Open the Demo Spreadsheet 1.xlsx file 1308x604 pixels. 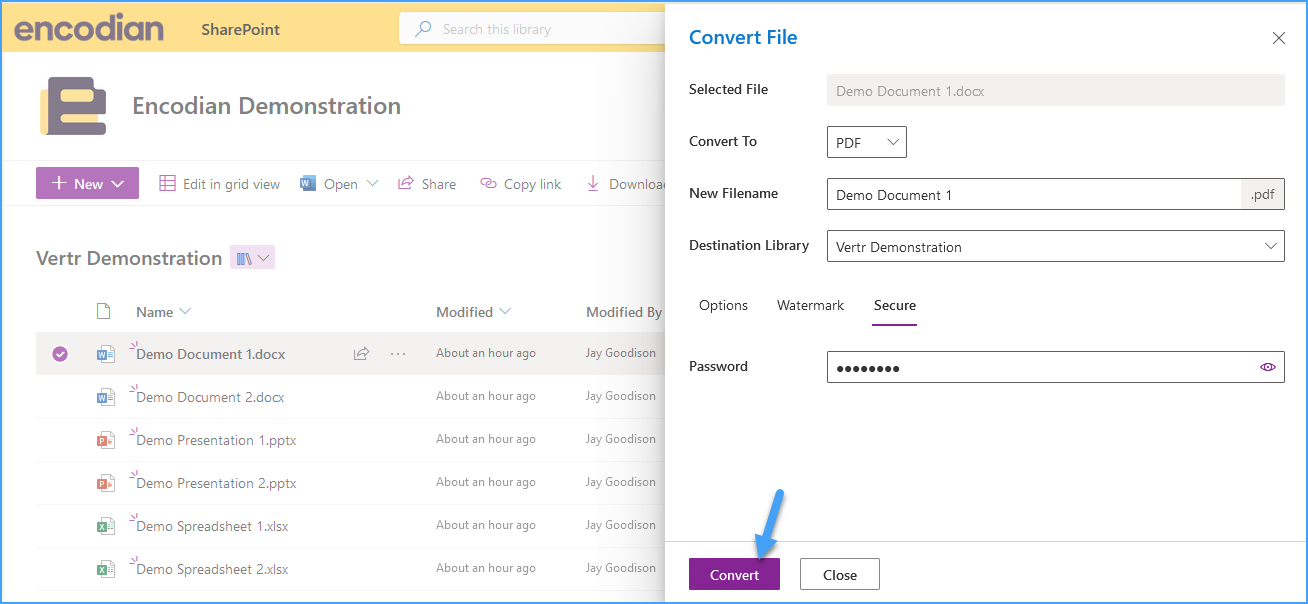tap(212, 526)
